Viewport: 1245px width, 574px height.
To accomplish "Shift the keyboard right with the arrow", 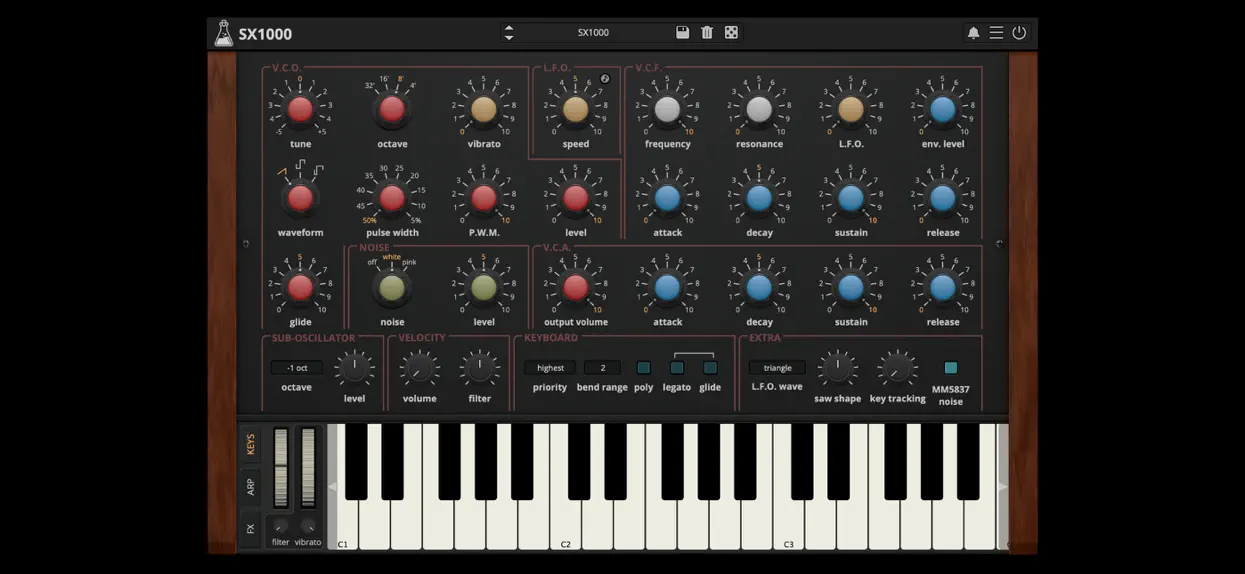I will tap(1003, 487).
